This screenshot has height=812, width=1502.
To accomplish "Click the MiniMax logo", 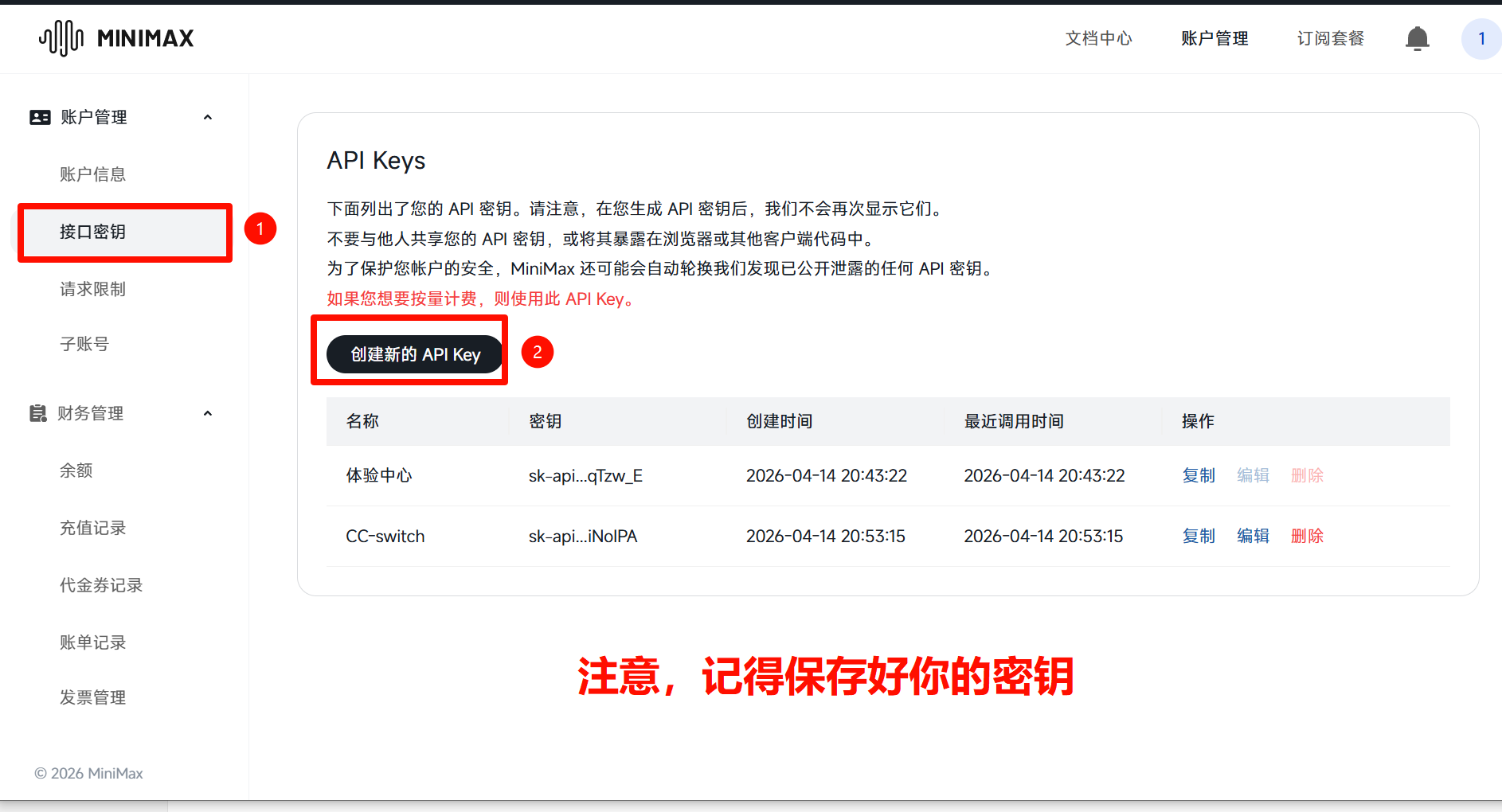I will (116, 38).
